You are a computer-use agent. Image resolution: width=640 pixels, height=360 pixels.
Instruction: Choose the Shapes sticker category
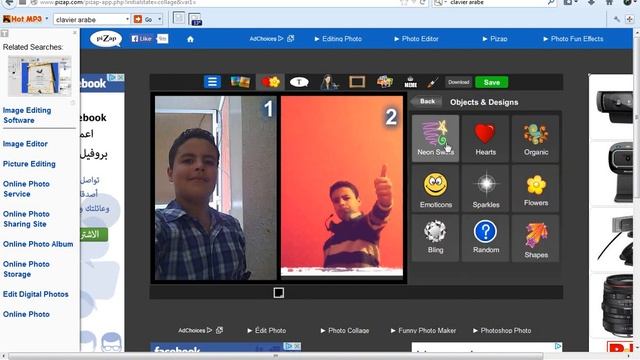536,238
